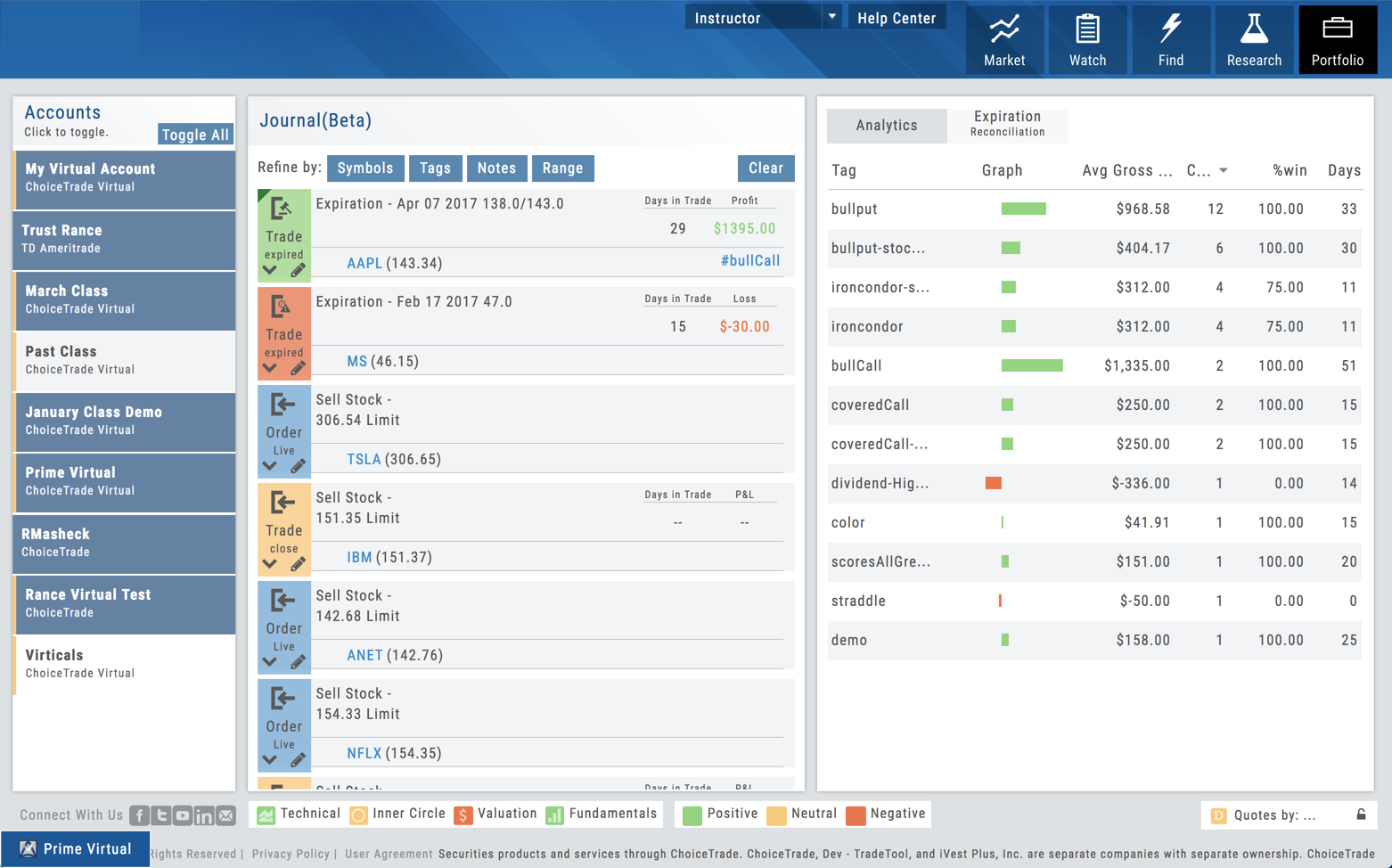
Task: Refine journal by Symbols
Action: (x=365, y=168)
